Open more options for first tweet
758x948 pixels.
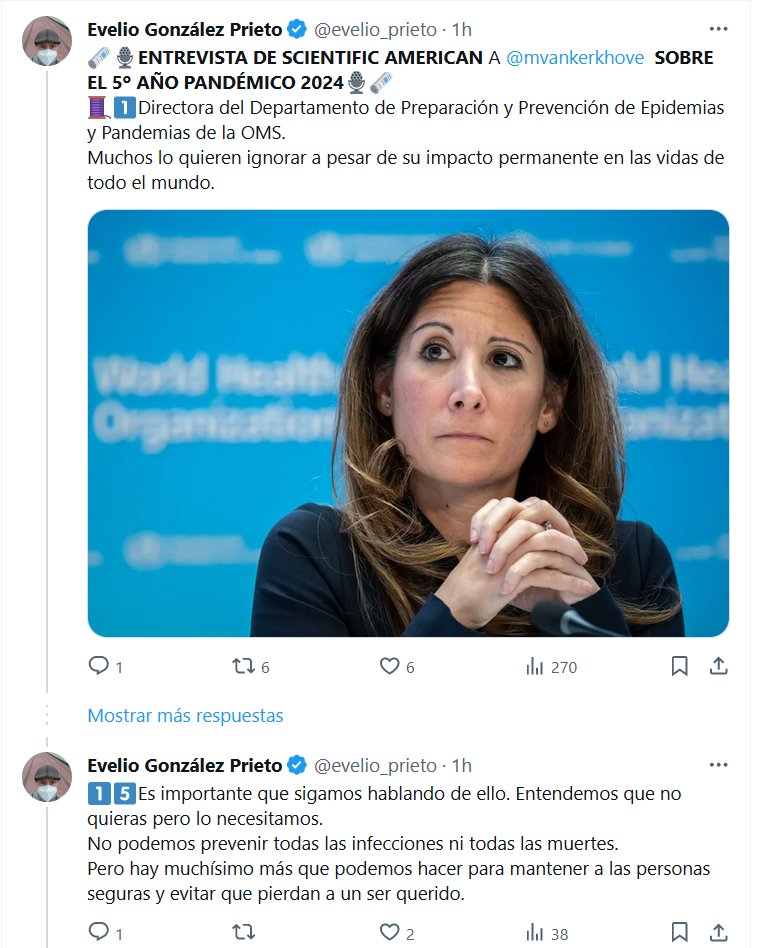[x=718, y=29]
